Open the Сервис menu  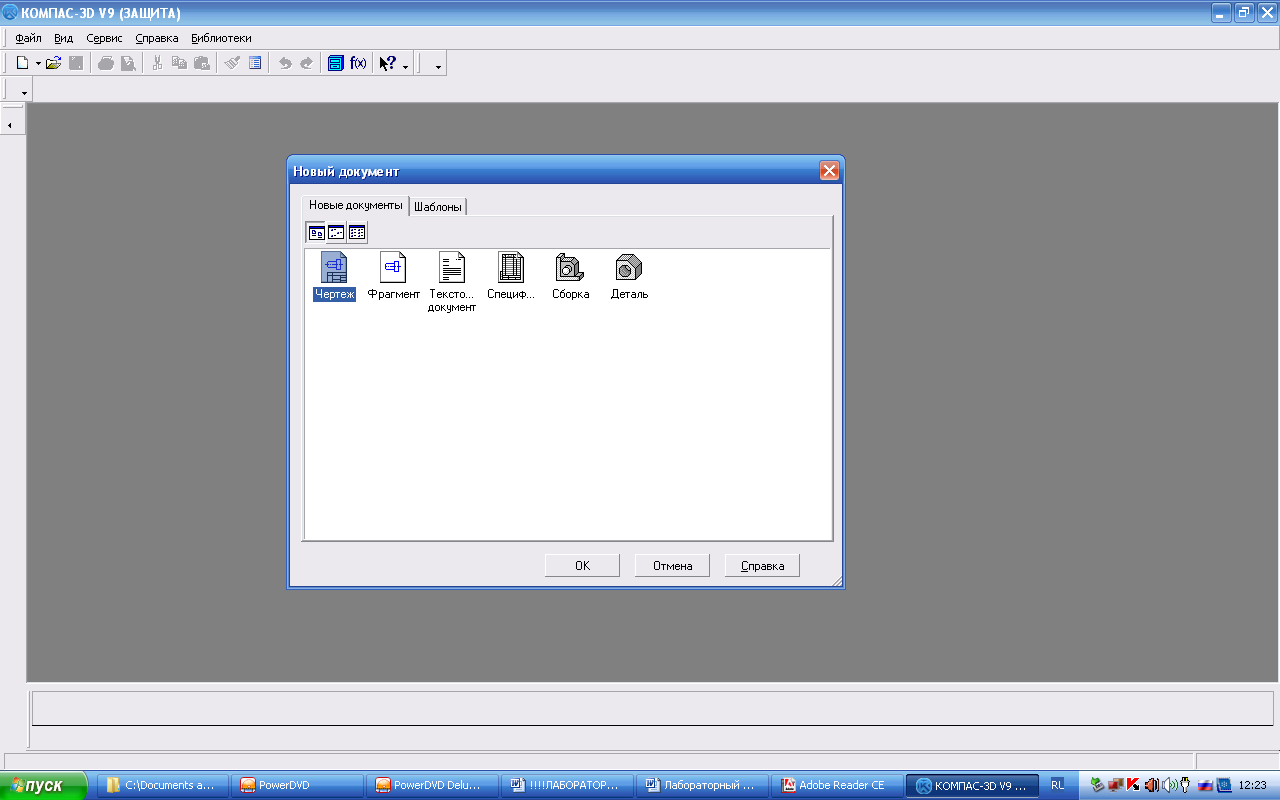coord(105,38)
